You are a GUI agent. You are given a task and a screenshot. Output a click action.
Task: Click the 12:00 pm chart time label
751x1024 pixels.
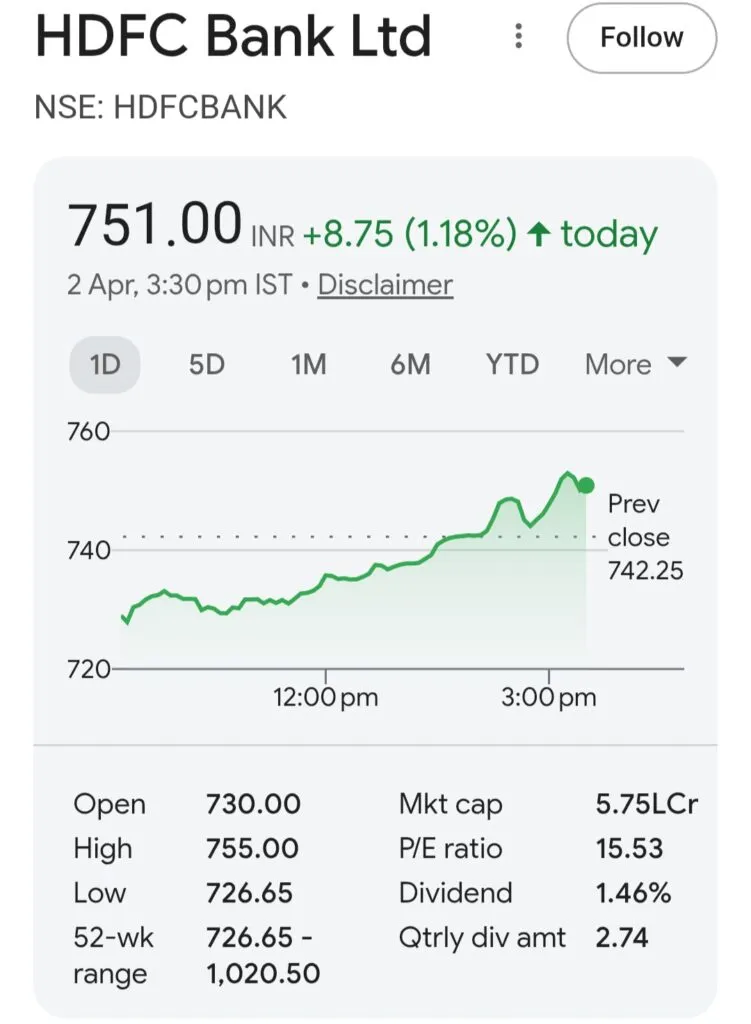(326, 697)
